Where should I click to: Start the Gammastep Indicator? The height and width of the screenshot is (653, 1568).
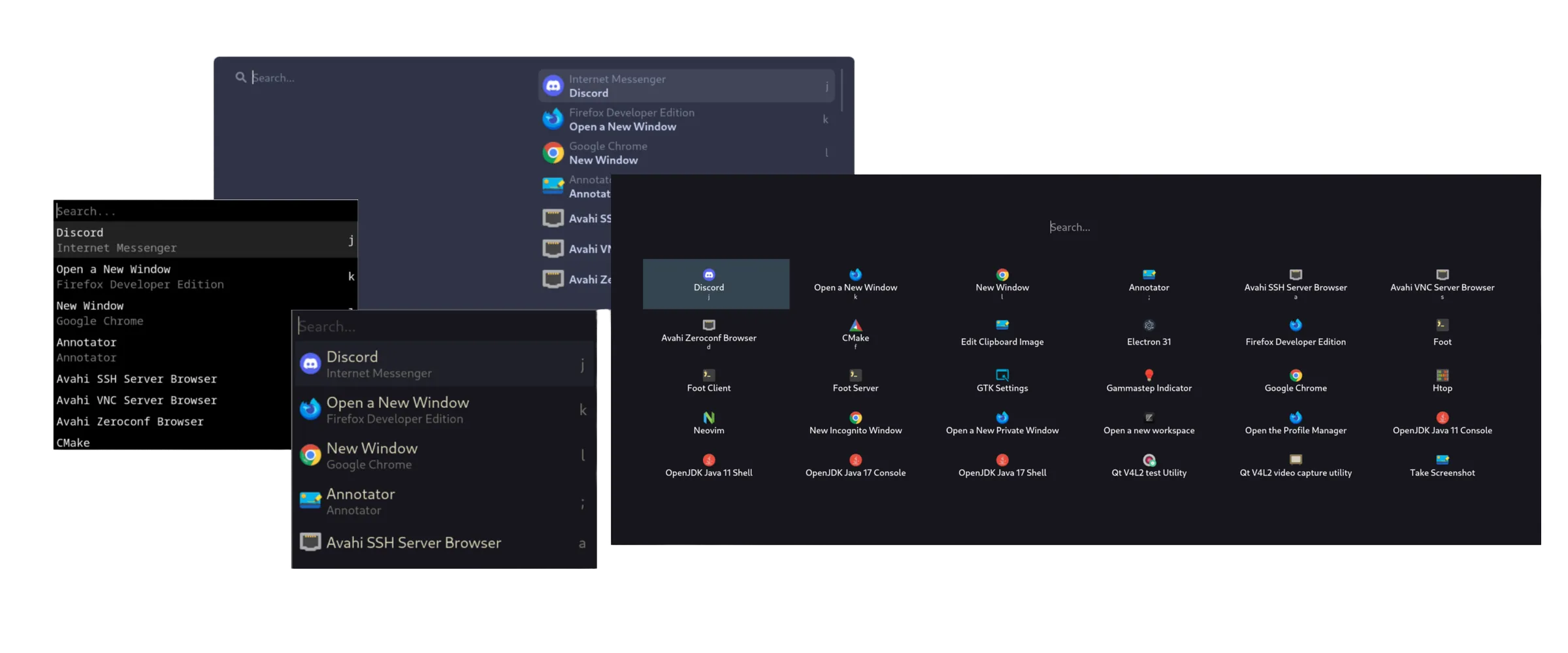point(1149,381)
